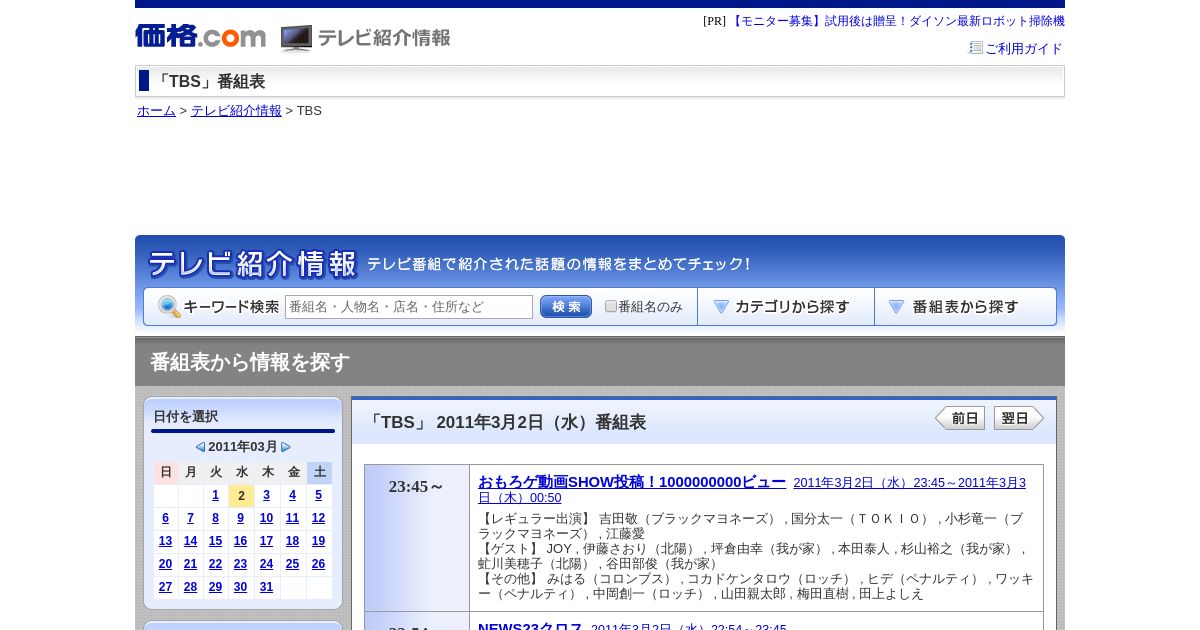
Task: Expand カテゴリから探す dropdown
Action: 786,307
